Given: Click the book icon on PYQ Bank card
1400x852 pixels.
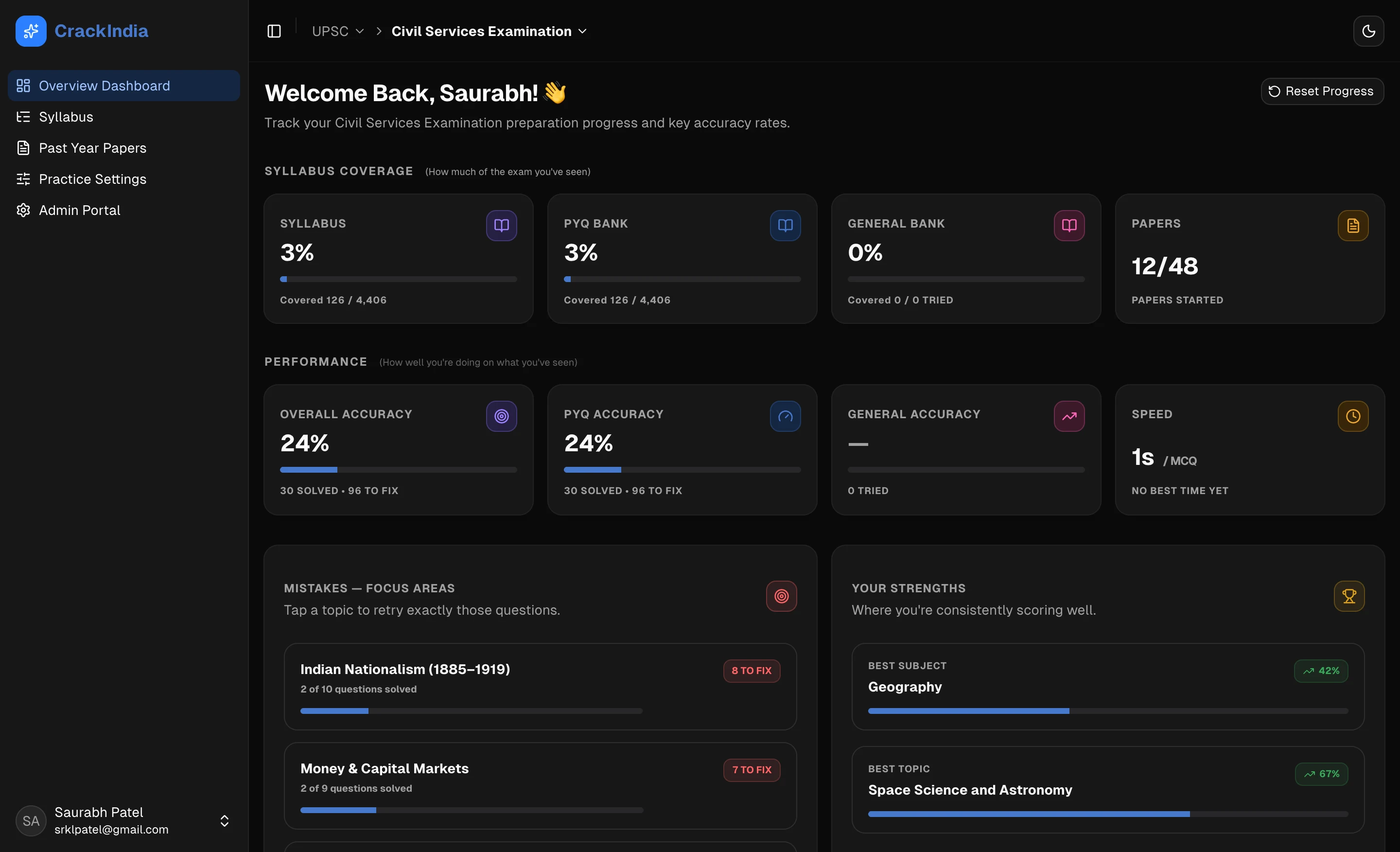Looking at the screenshot, I should [785, 226].
